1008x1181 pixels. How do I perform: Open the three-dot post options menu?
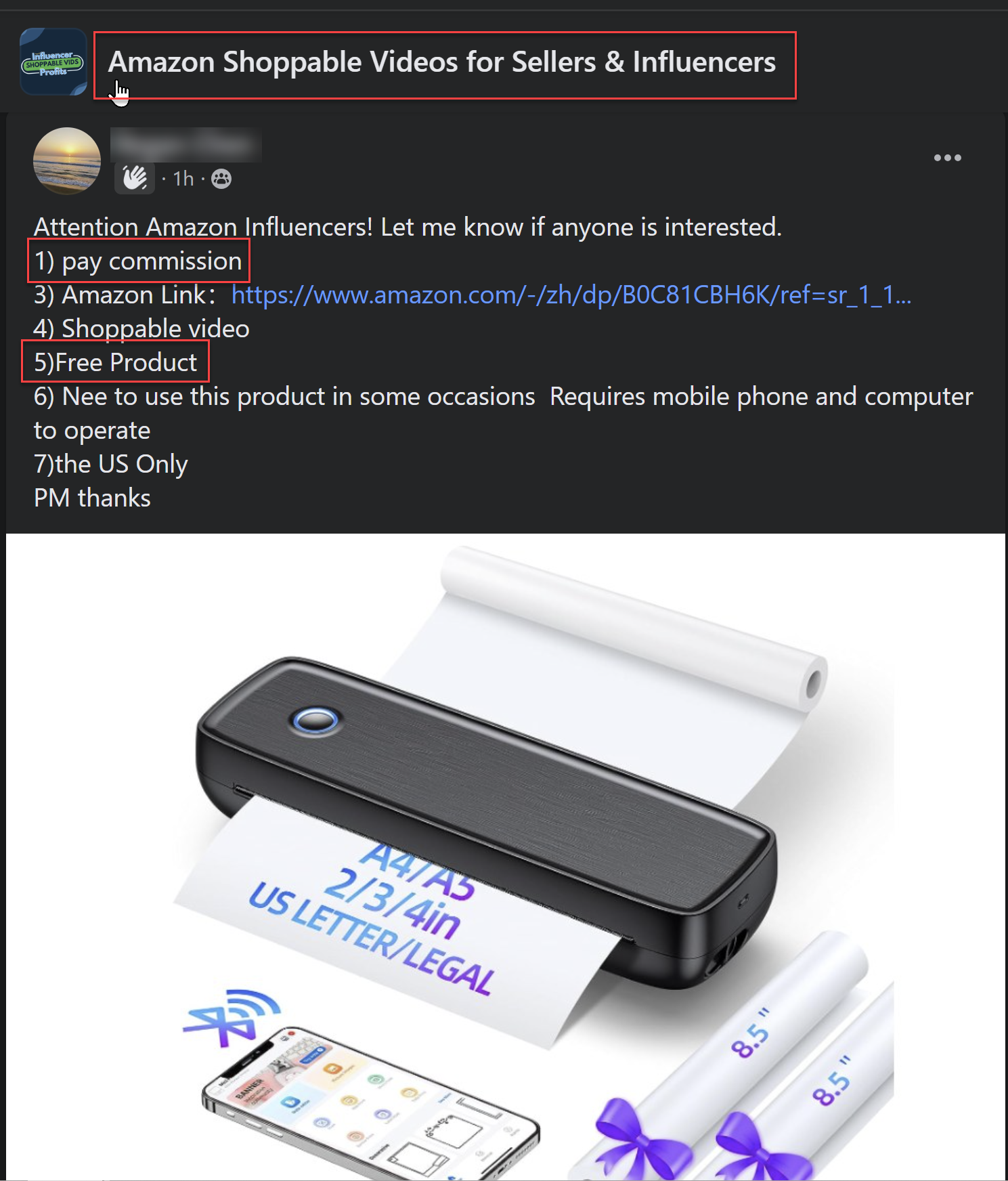point(947,158)
